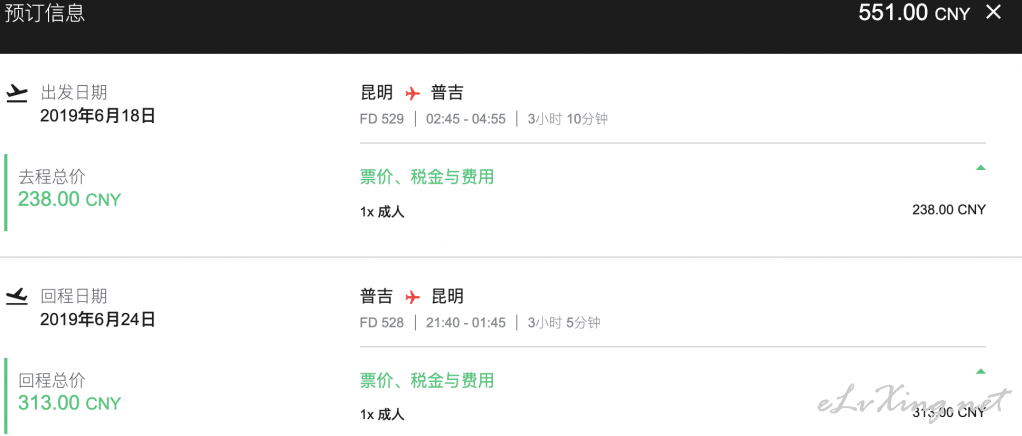Collapse the return fare details arrow
The width and height of the screenshot is (1022, 436).
tap(980, 371)
